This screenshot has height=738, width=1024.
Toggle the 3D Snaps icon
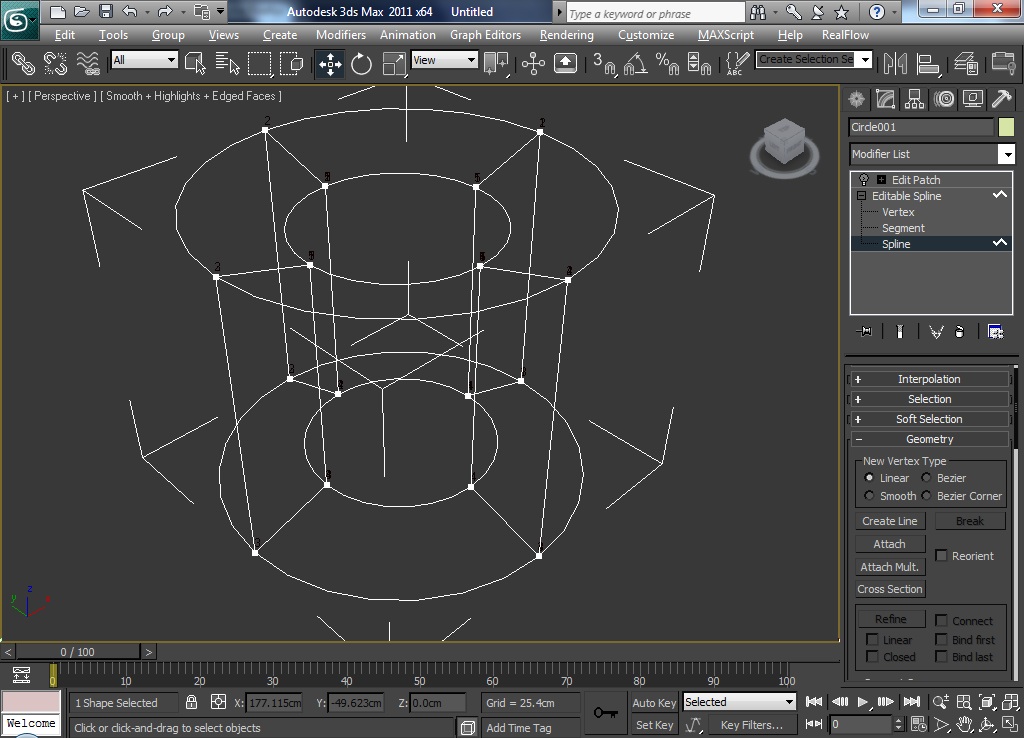click(x=605, y=63)
